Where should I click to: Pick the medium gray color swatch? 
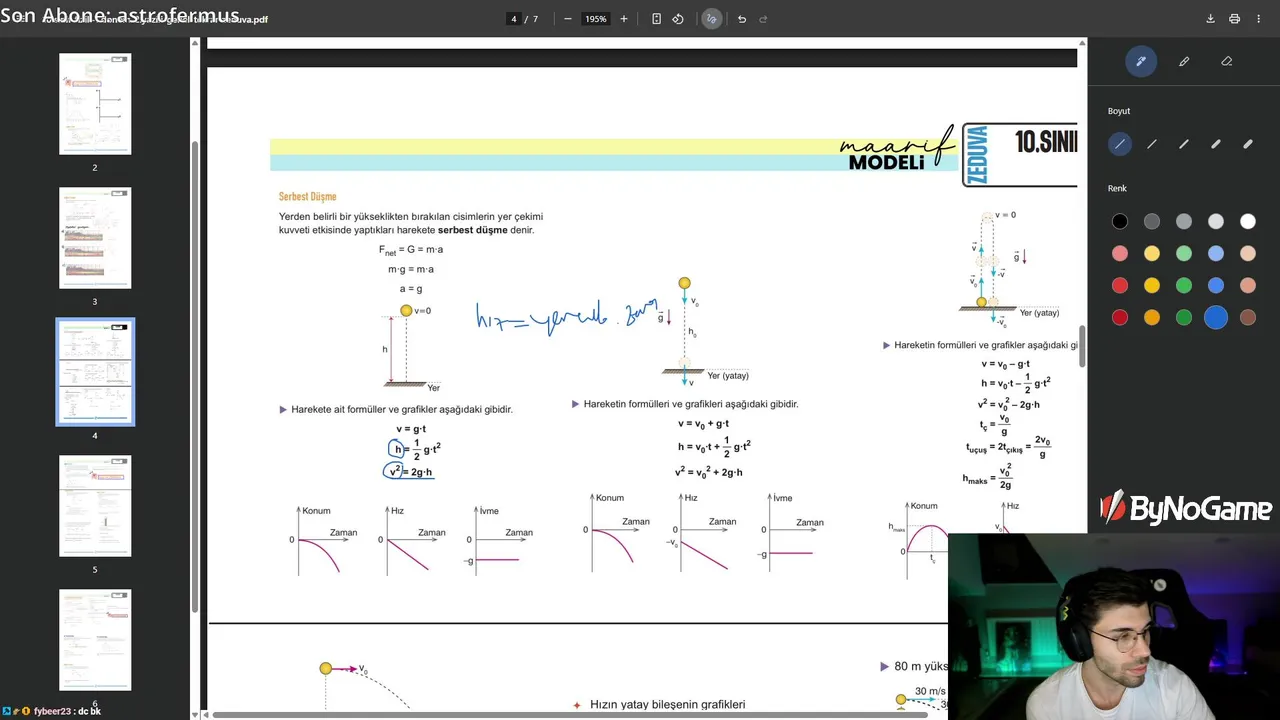click(1184, 222)
